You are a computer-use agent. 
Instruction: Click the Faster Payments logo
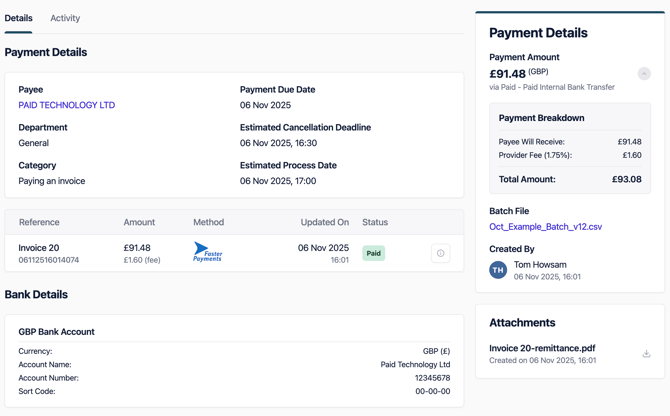coord(208,253)
